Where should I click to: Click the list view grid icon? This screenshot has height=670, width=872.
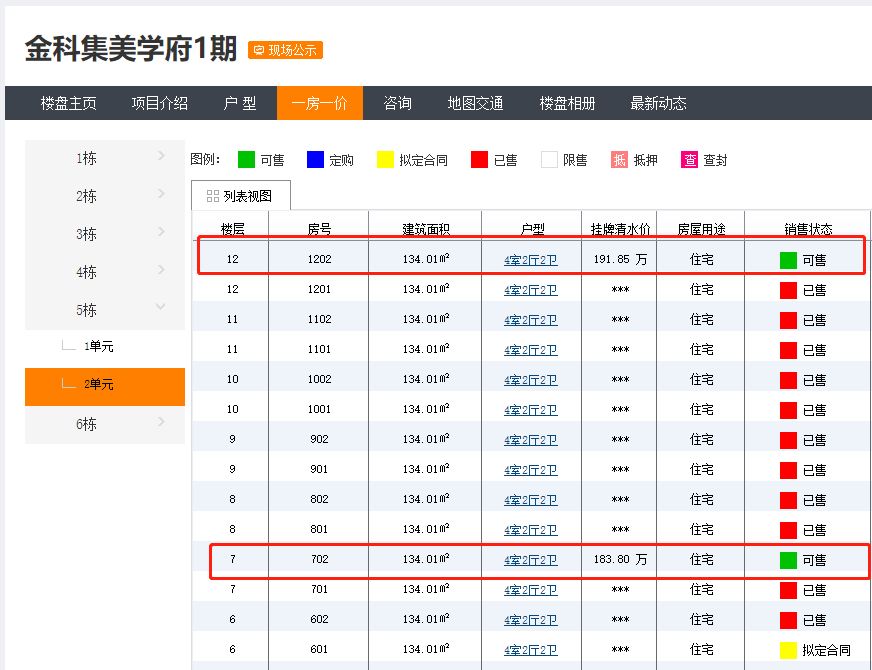click(212, 196)
